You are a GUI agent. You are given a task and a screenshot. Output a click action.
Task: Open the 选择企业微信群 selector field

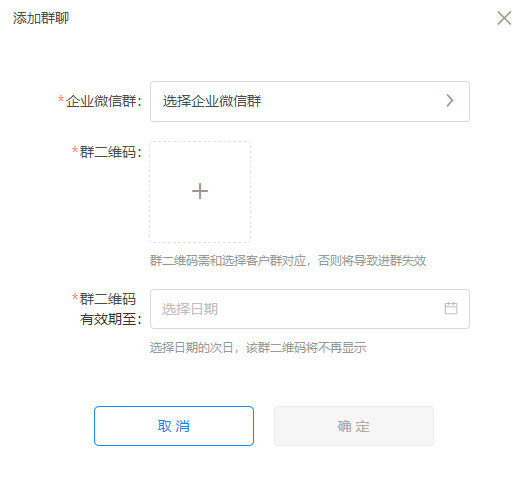310,101
